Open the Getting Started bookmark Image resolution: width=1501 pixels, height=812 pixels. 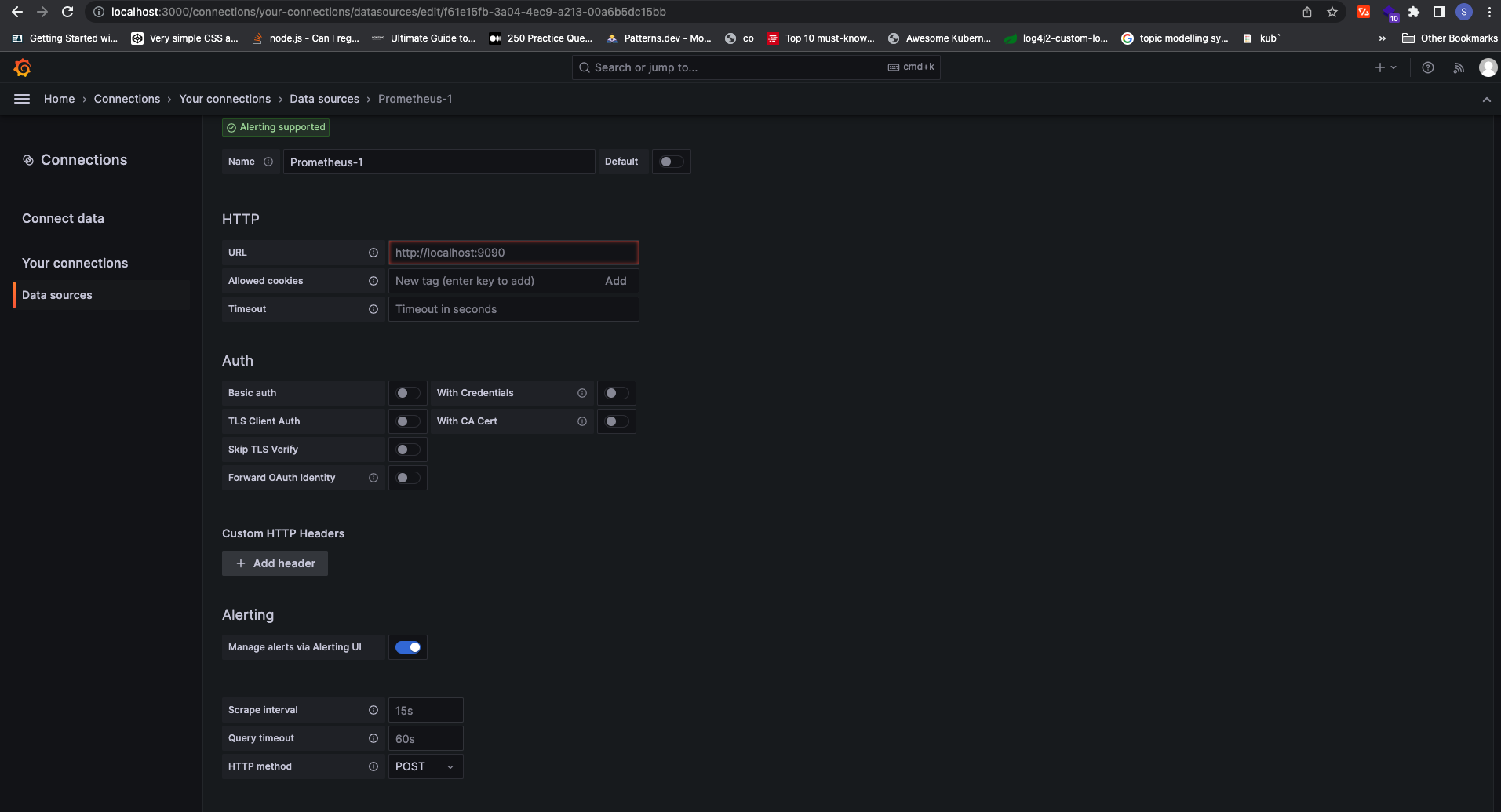coord(65,38)
